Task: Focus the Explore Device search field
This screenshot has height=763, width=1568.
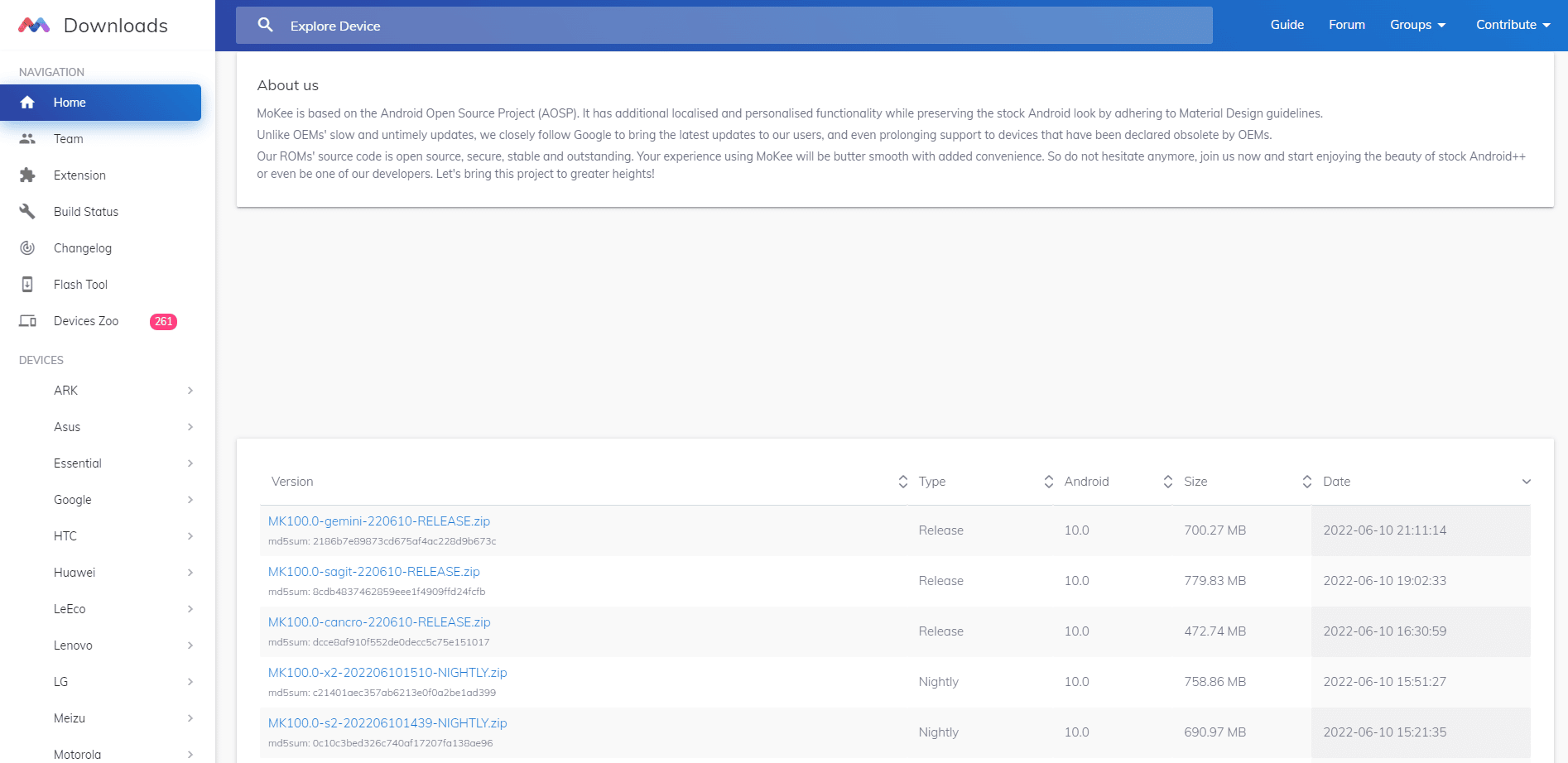Action: point(724,26)
